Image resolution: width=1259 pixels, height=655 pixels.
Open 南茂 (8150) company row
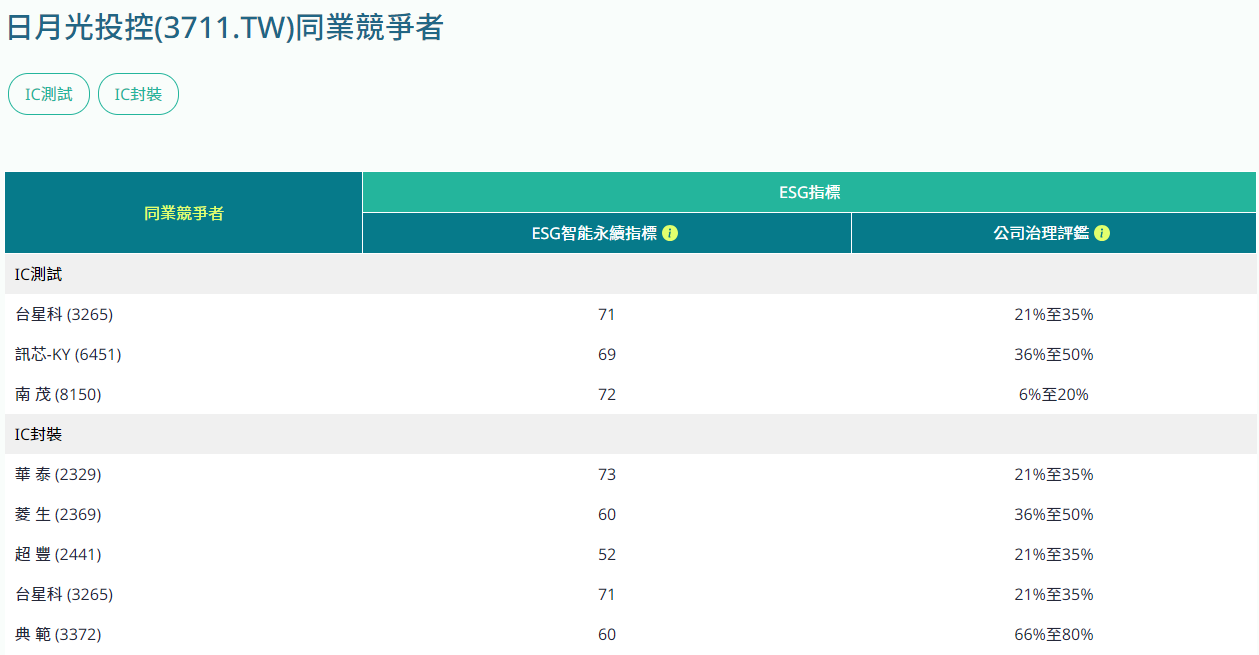point(58,394)
